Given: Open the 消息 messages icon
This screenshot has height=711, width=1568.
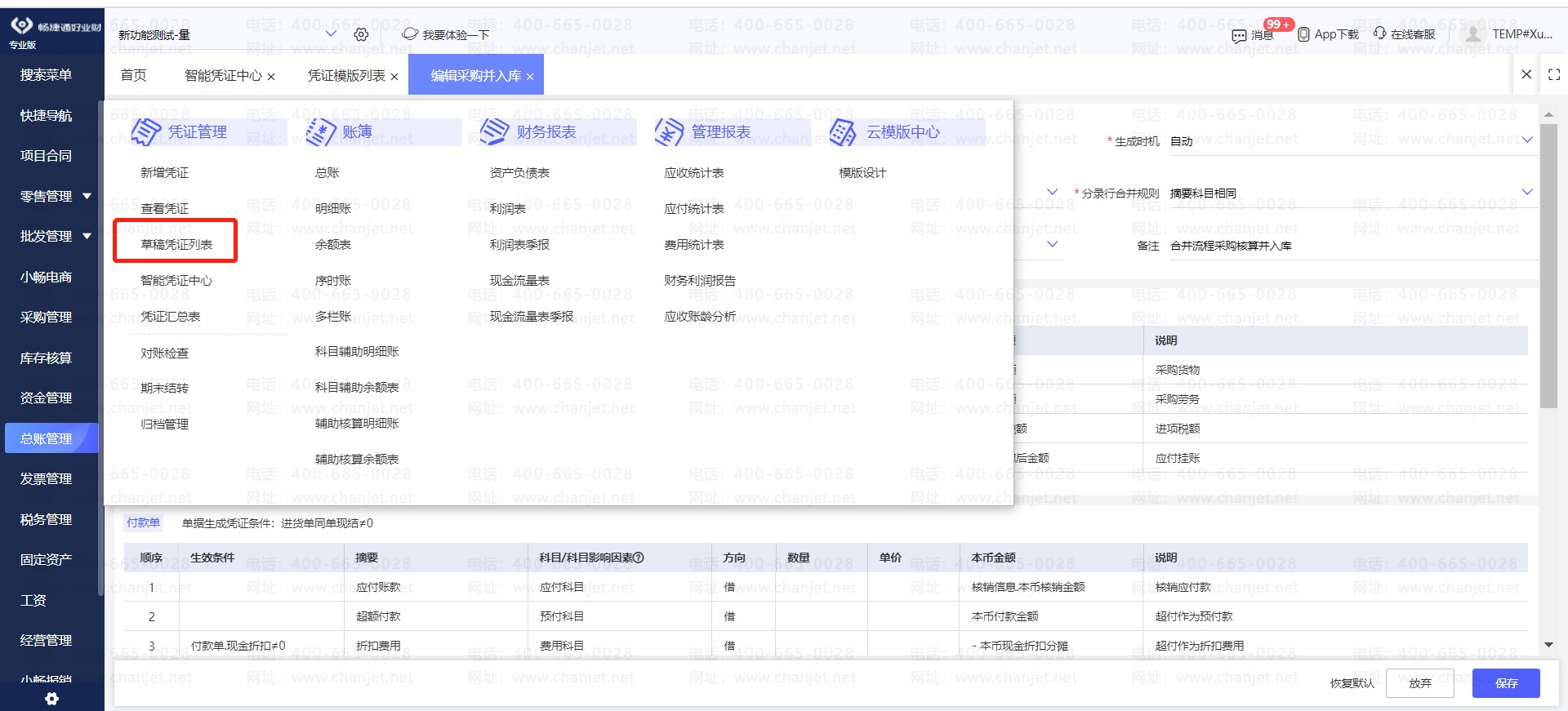Looking at the screenshot, I should point(1239,35).
